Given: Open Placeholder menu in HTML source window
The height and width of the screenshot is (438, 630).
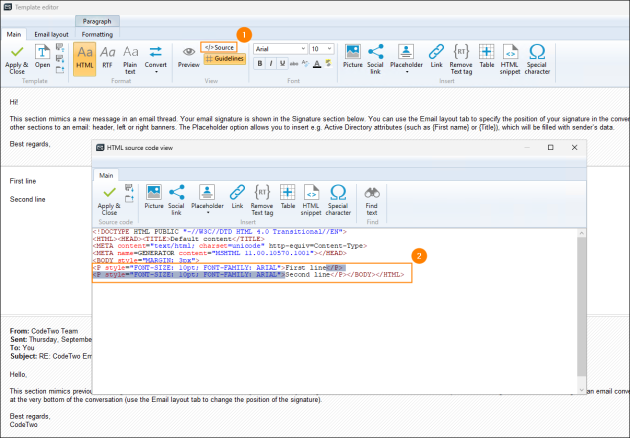Looking at the screenshot, I should pyautogui.click(x=207, y=201).
